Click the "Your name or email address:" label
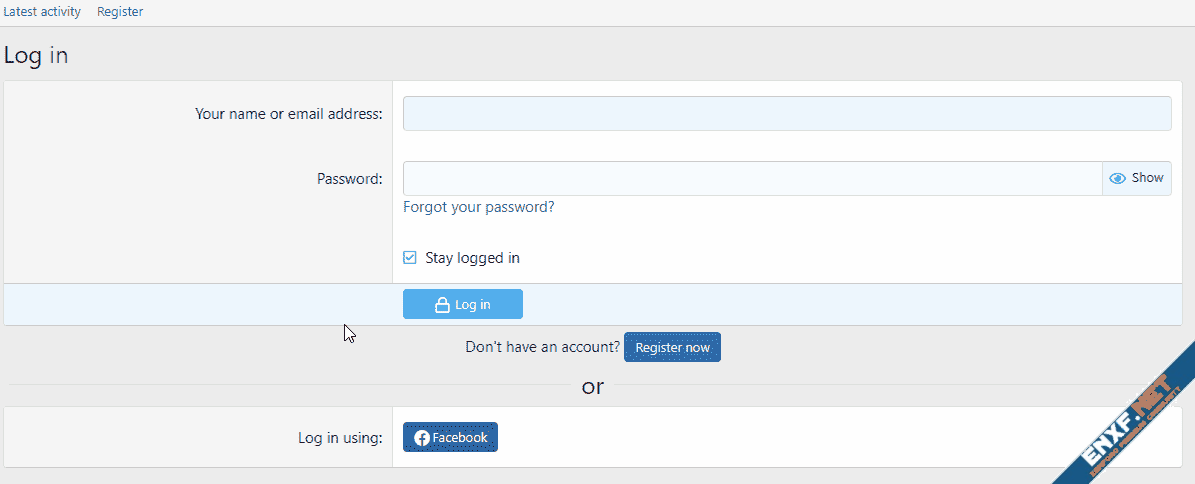 point(288,114)
